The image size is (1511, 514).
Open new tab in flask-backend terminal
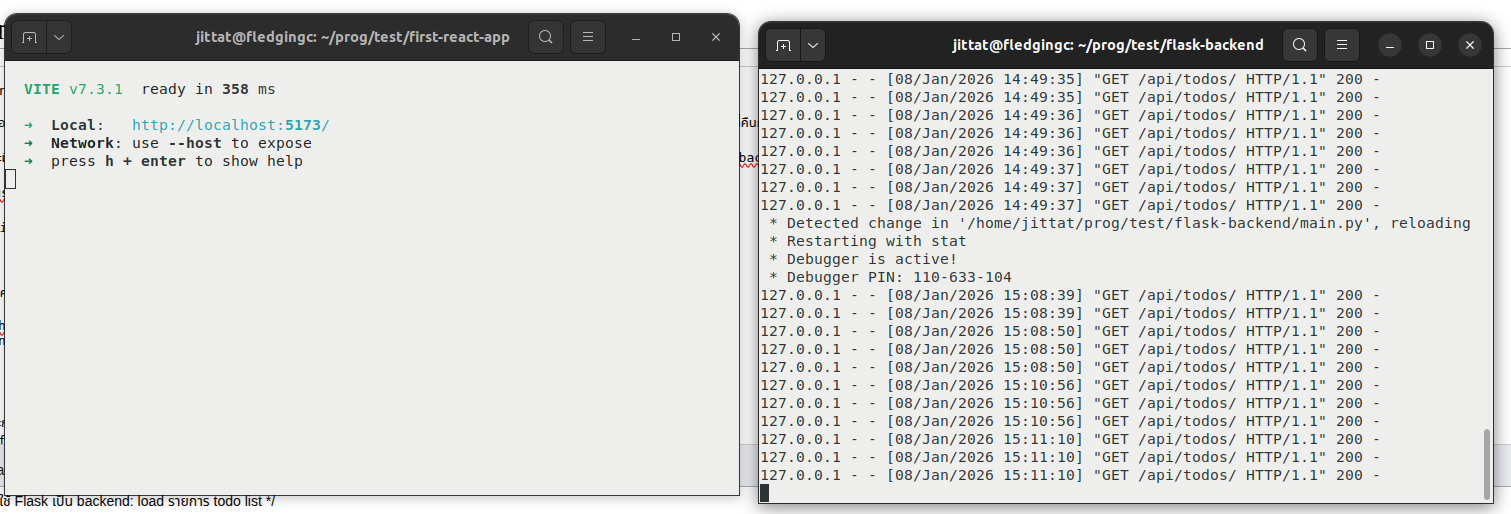[783, 45]
